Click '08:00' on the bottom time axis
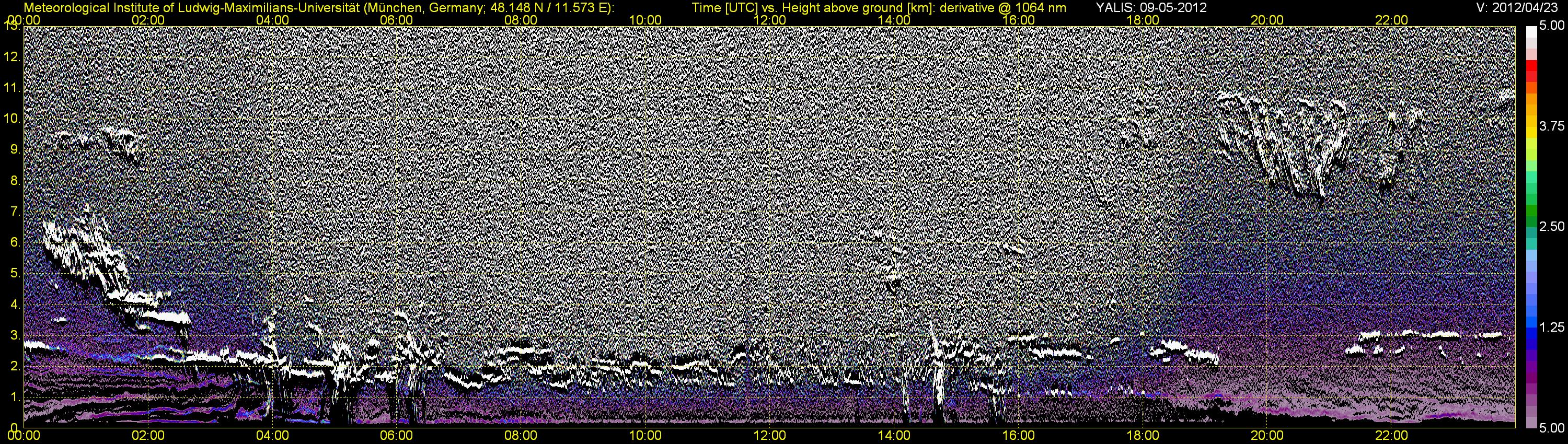The image size is (1568, 444). 521,436
